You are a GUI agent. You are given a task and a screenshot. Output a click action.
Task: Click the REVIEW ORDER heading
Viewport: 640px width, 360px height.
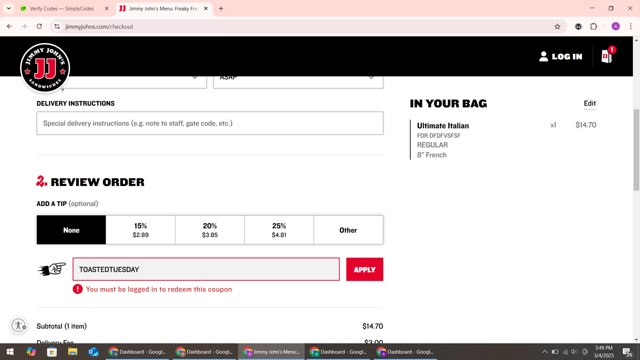click(x=97, y=182)
